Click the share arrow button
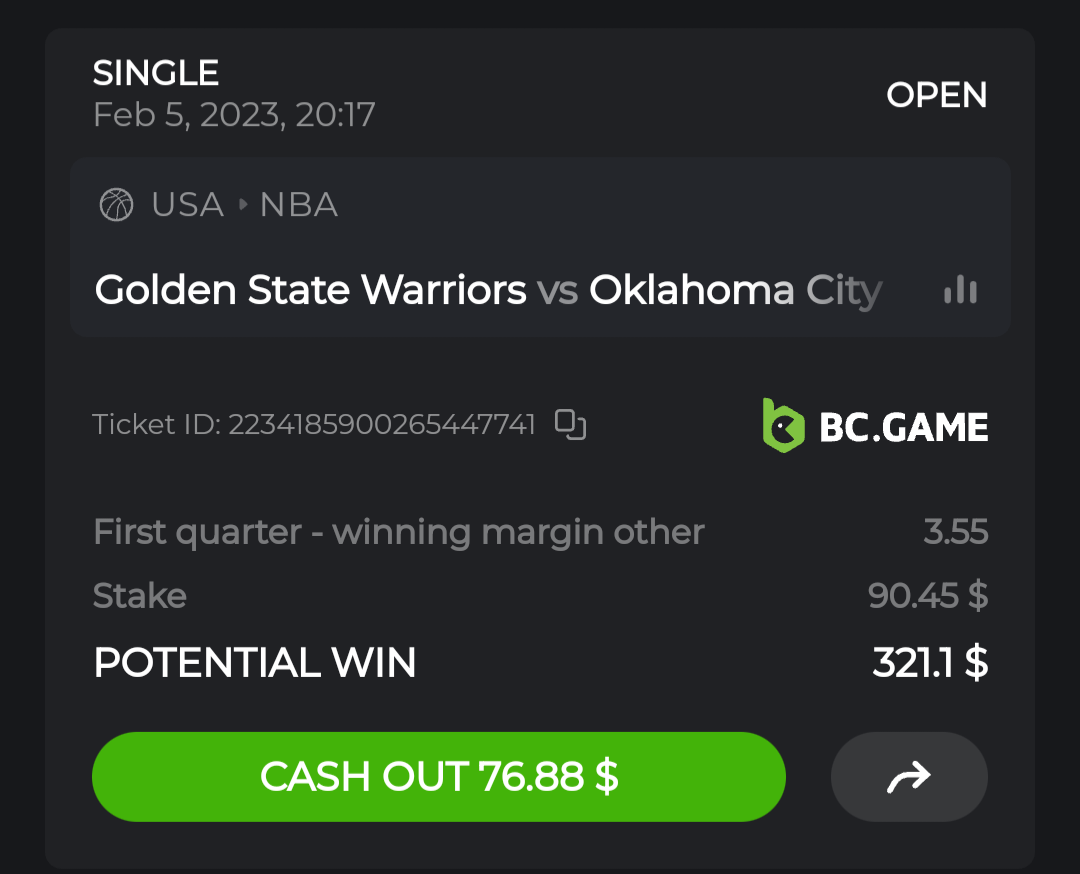 909,777
